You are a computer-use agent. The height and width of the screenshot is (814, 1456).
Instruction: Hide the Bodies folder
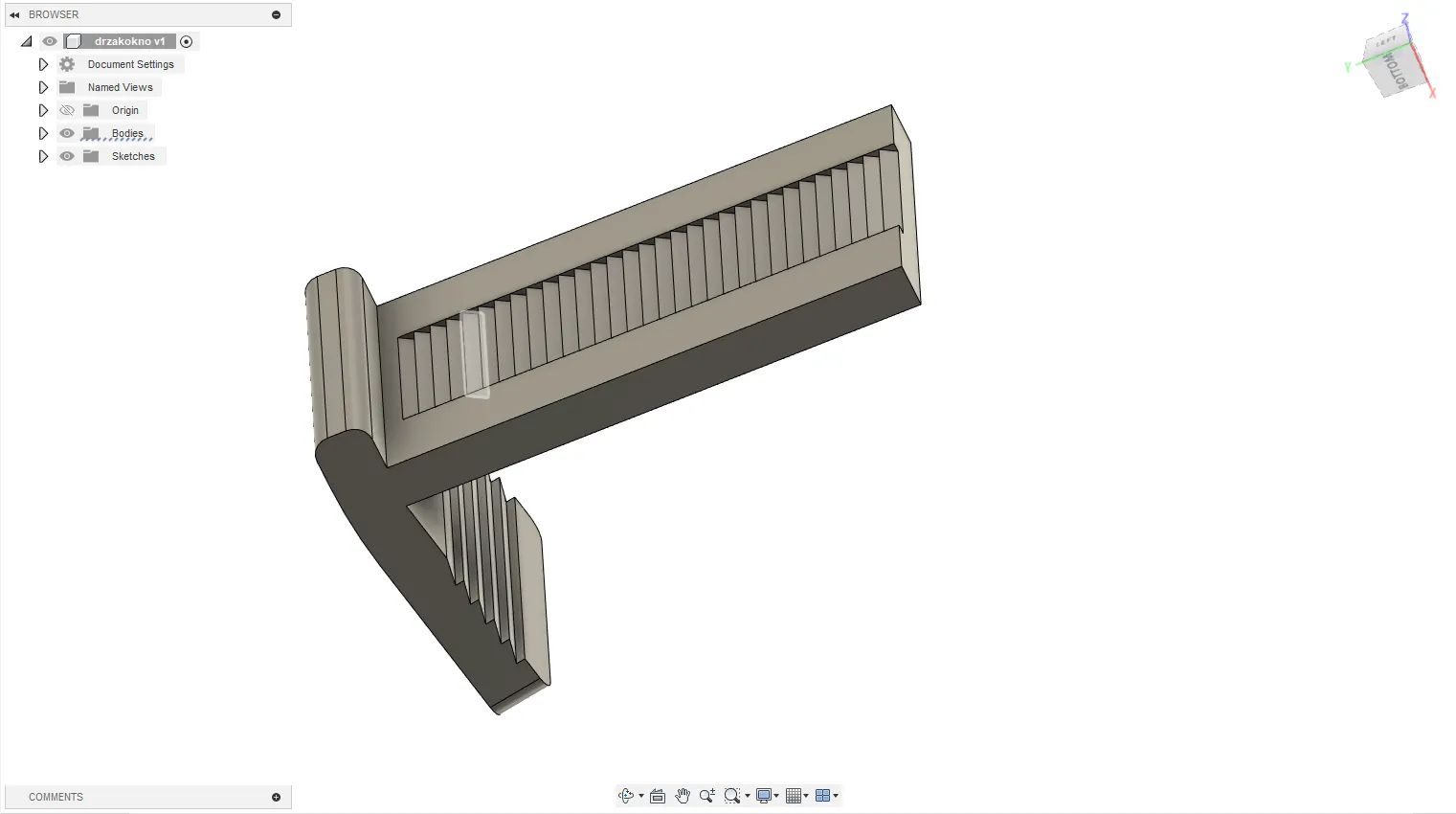(67, 133)
